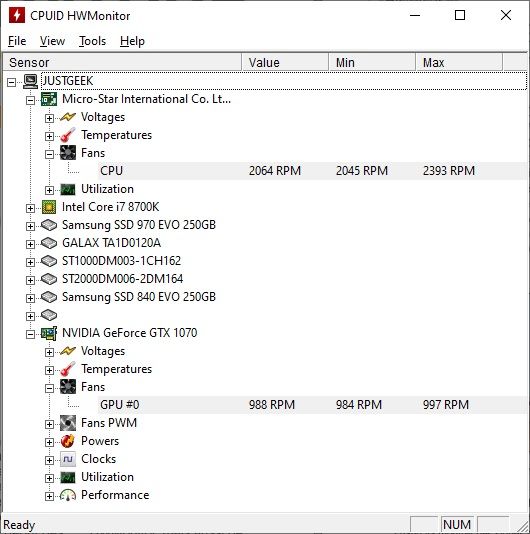Open the File menu

click(17, 41)
